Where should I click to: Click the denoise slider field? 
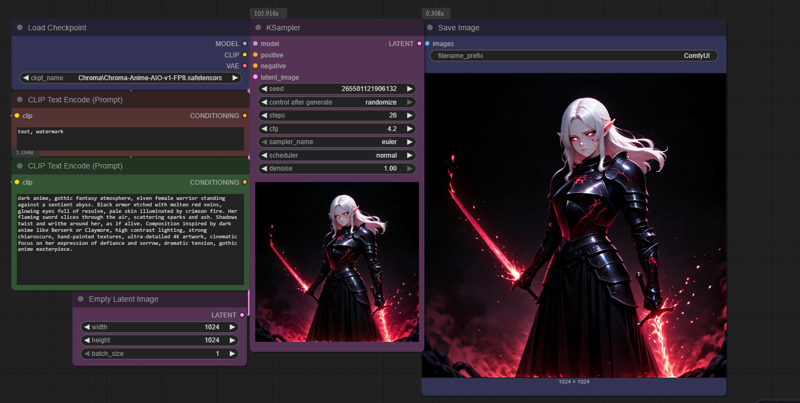[336, 168]
